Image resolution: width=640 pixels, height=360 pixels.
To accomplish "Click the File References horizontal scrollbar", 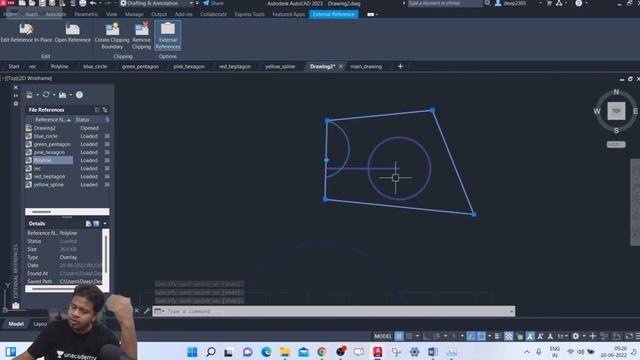I will [x=67, y=211].
